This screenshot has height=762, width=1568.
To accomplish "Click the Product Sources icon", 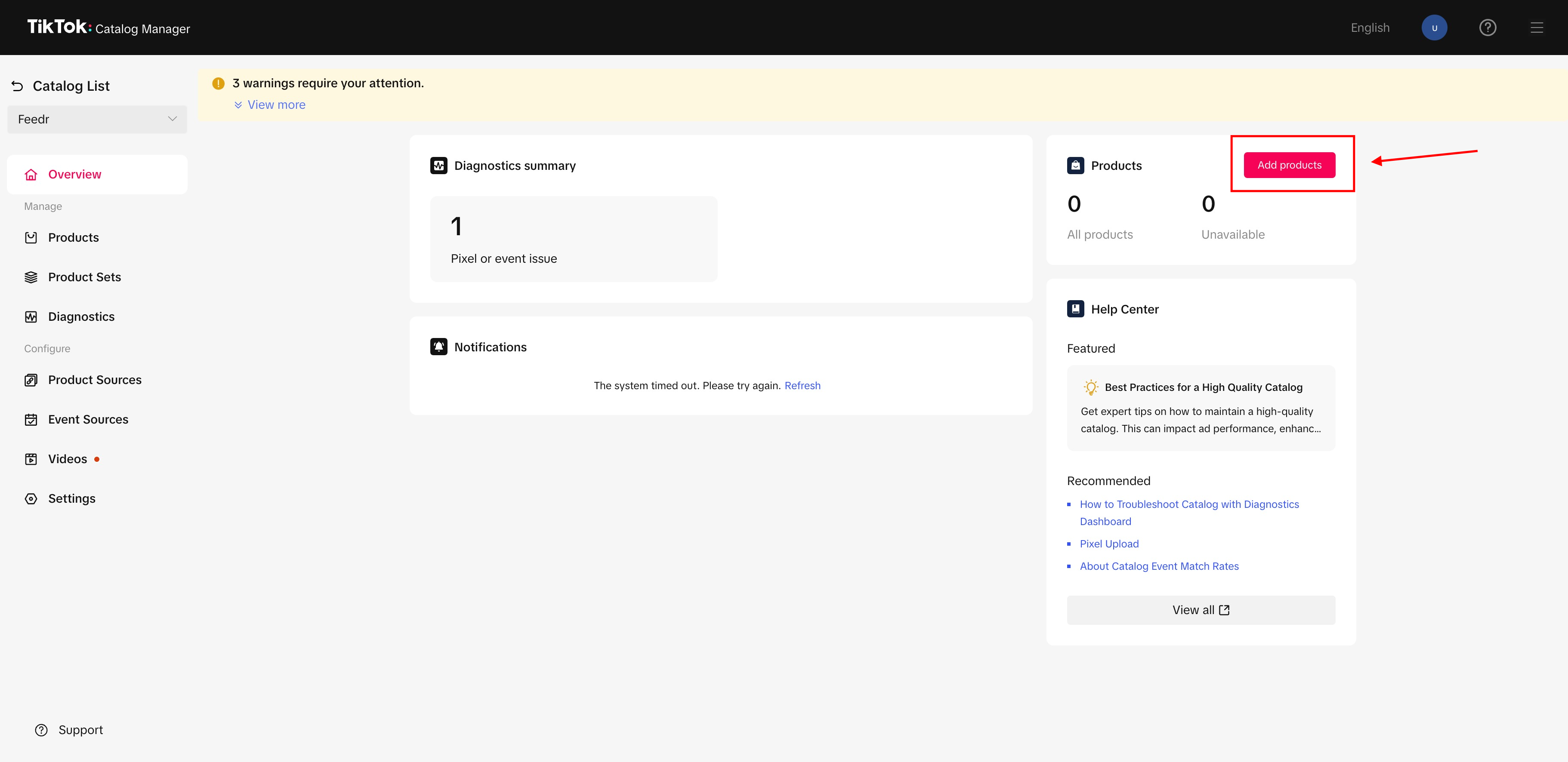I will [31, 380].
